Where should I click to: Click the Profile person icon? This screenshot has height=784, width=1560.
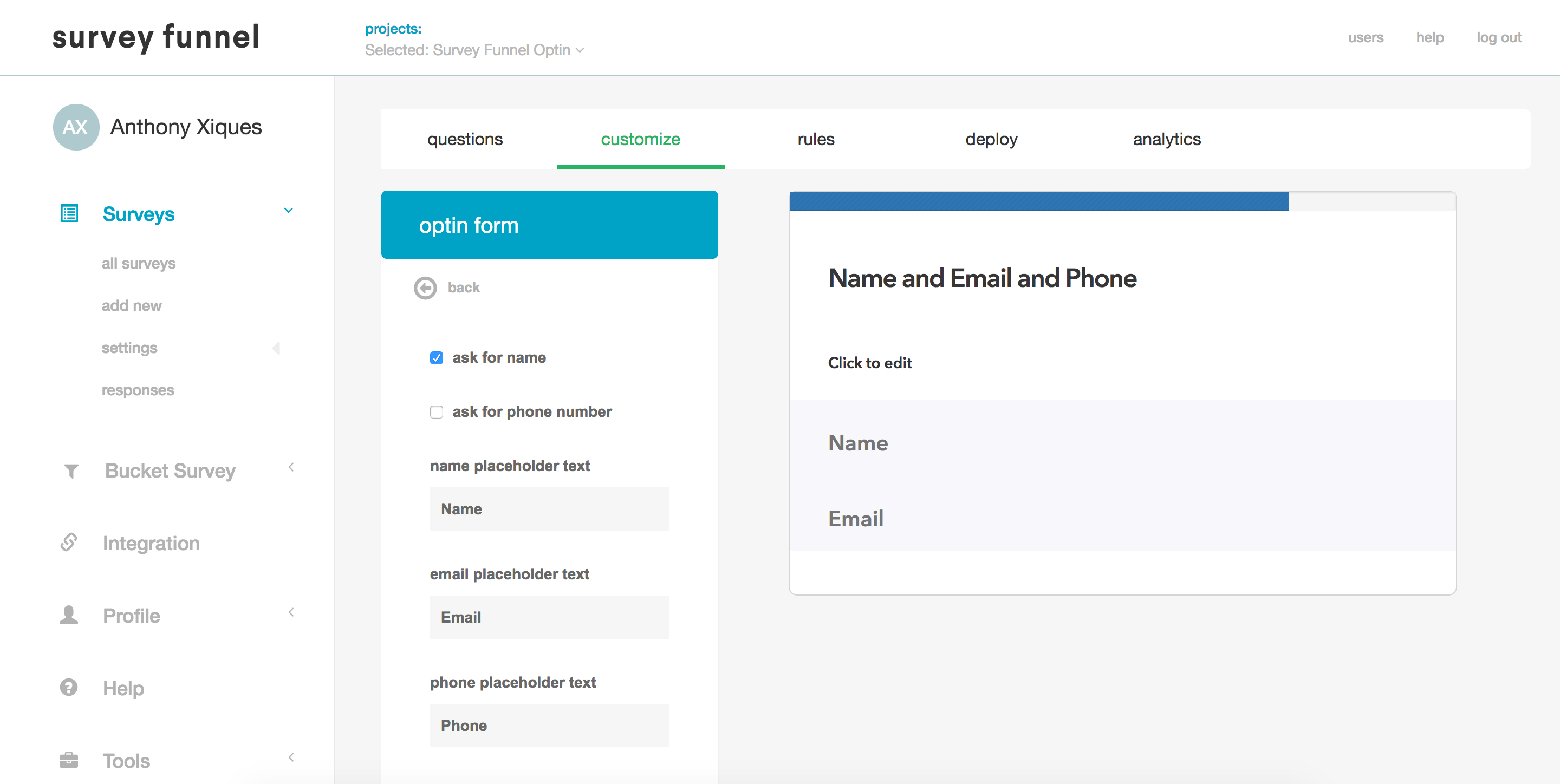69,615
